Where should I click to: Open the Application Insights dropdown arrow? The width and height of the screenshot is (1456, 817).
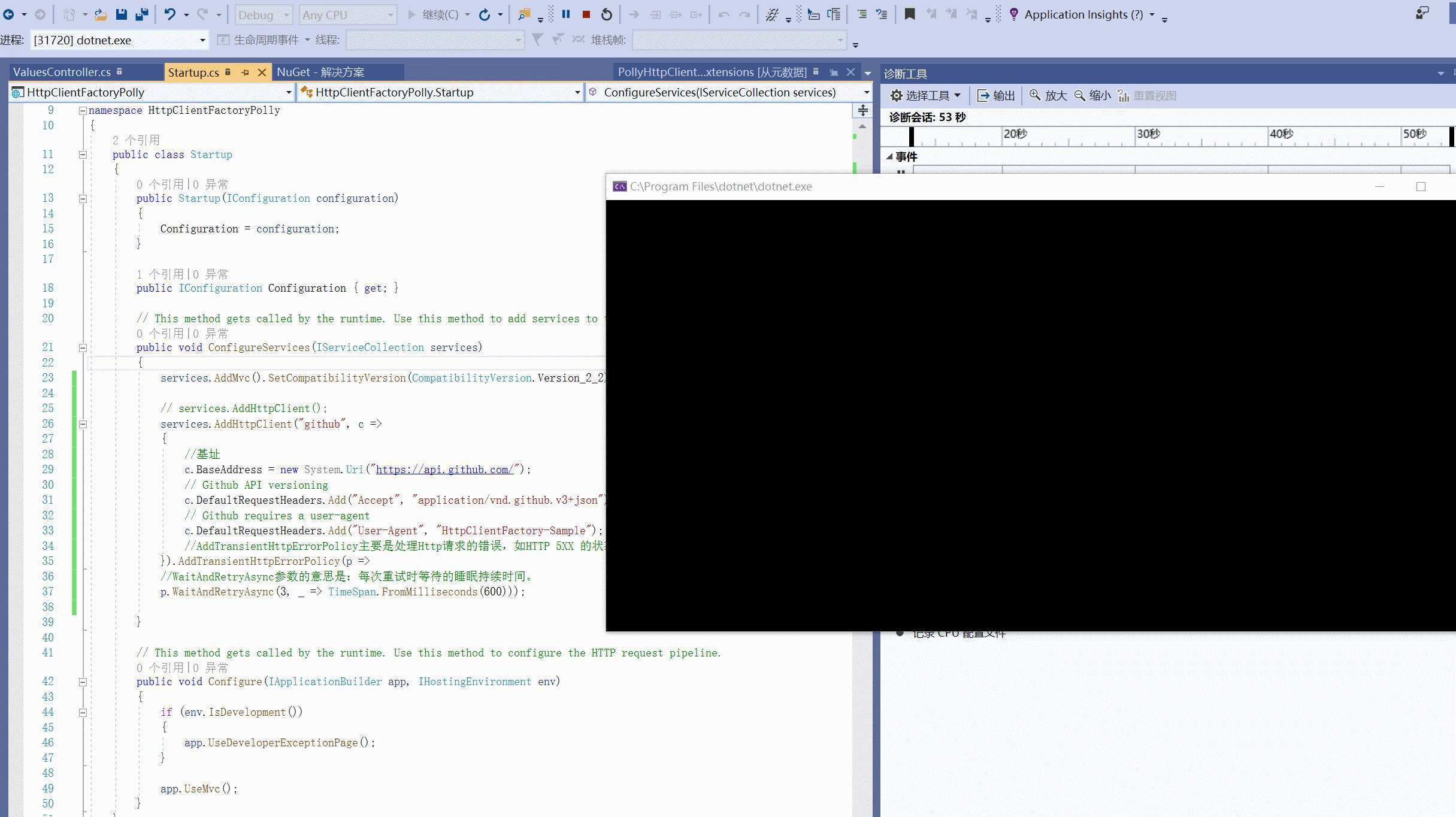1152,14
